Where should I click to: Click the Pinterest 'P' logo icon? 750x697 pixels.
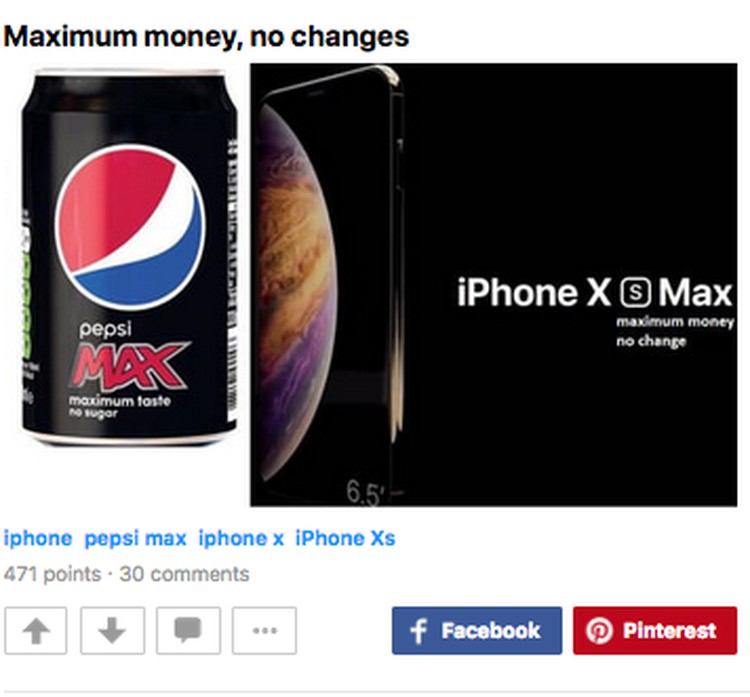599,631
